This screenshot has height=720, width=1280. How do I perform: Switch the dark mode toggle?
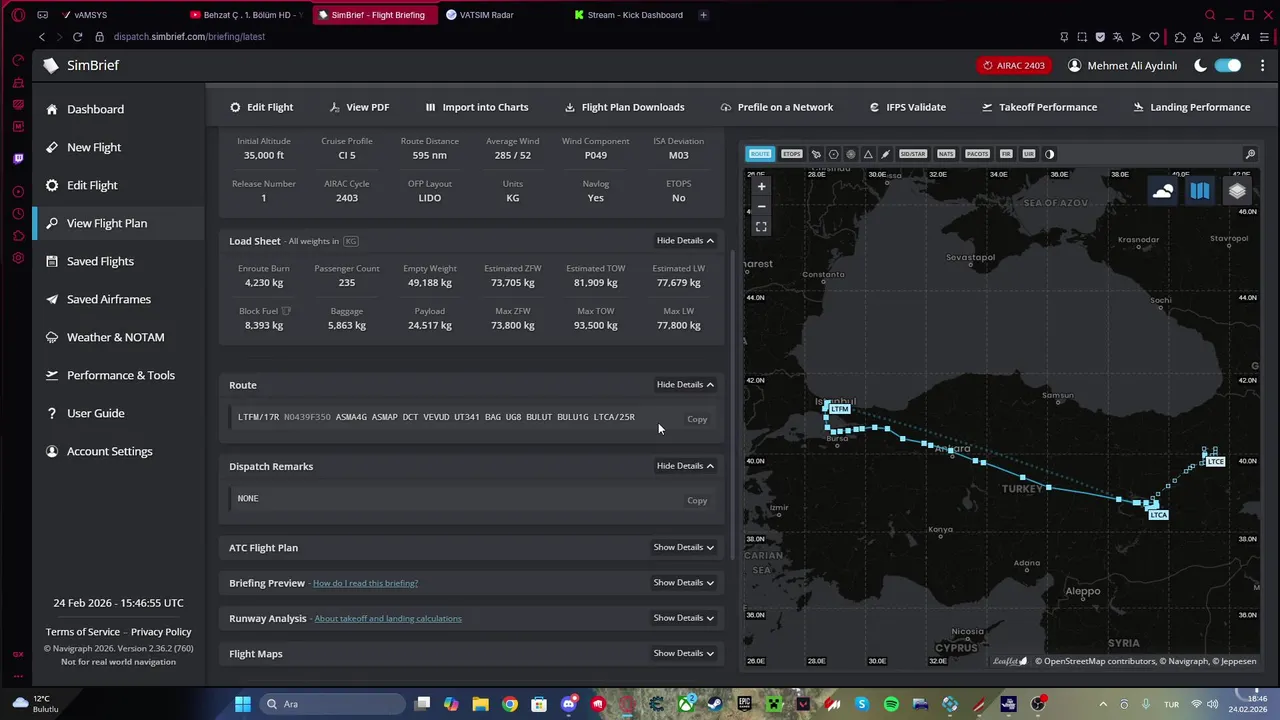point(1228,65)
